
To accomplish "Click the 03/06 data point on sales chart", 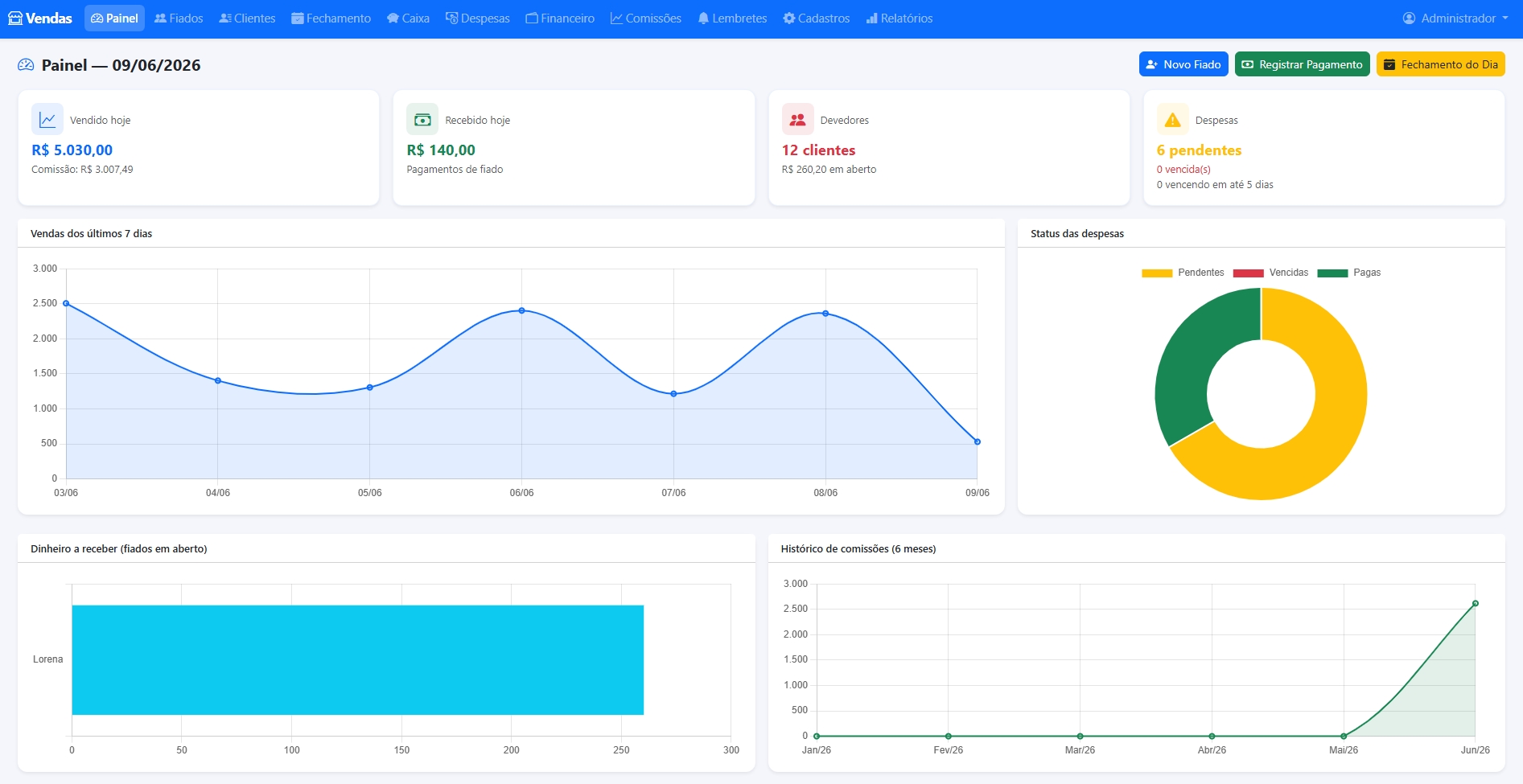I will click(66, 303).
